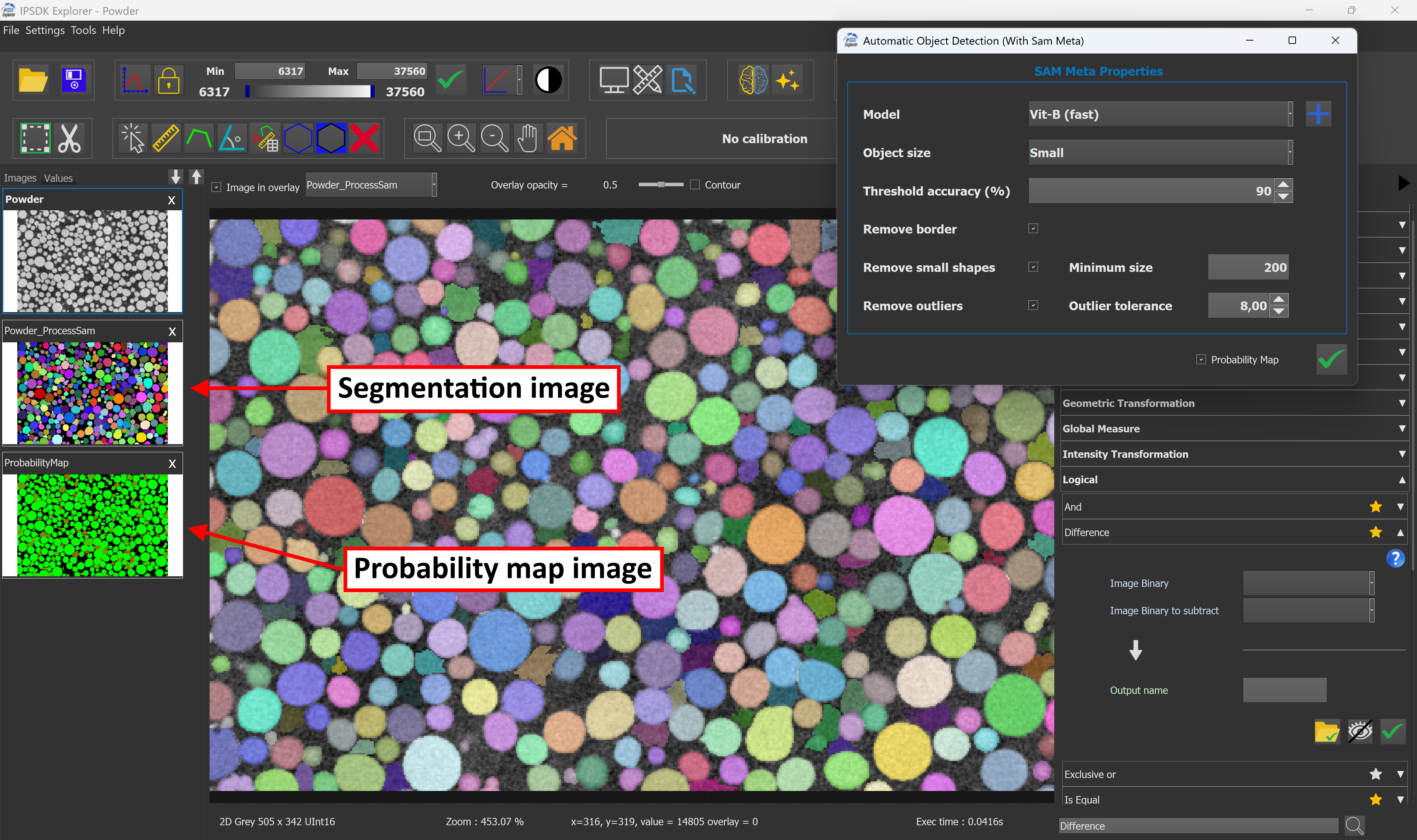The image size is (1417, 840).
Task: Click the scissors crop tool
Action: pyautogui.click(x=70, y=139)
